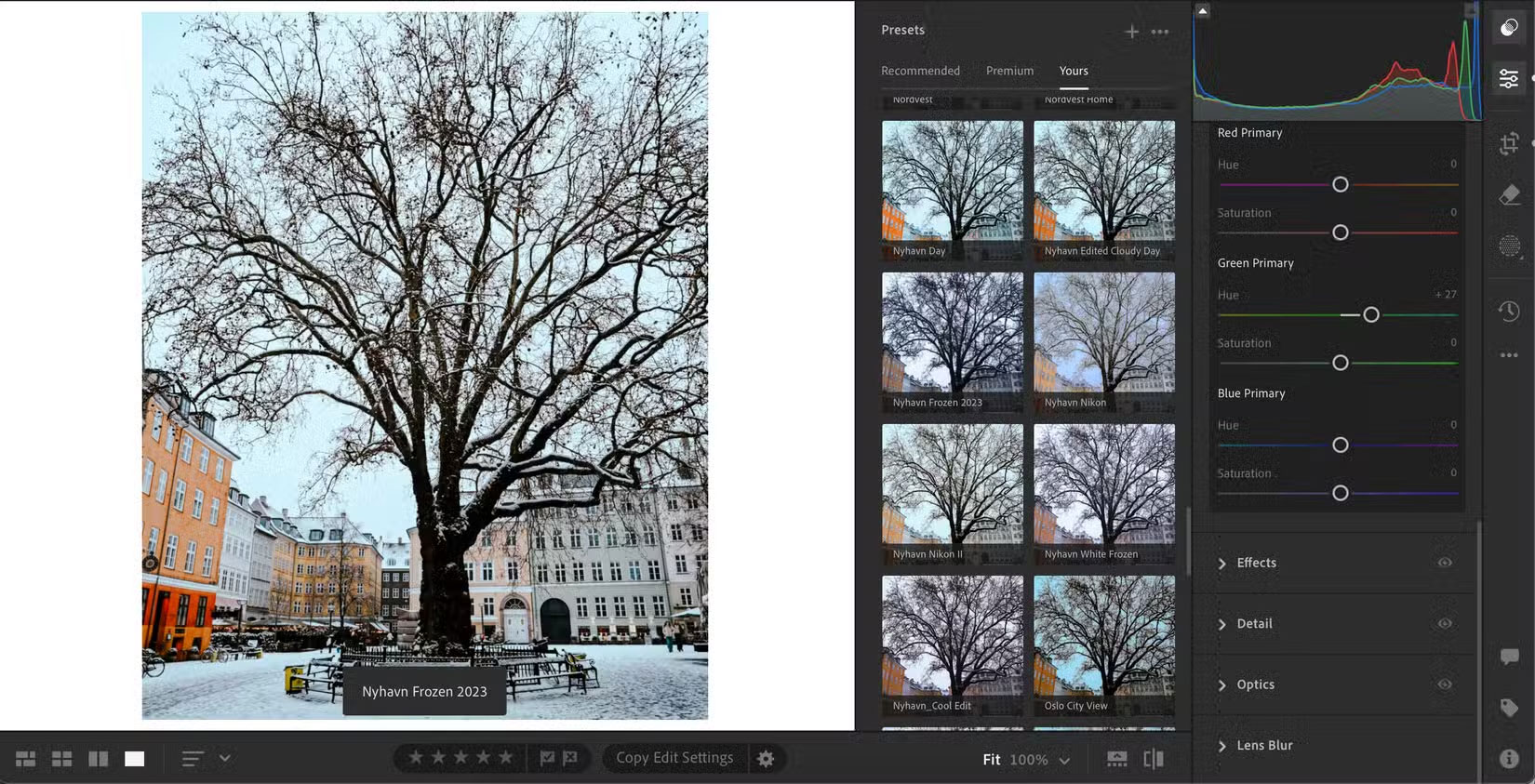Open the Masking tool

point(1508,246)
